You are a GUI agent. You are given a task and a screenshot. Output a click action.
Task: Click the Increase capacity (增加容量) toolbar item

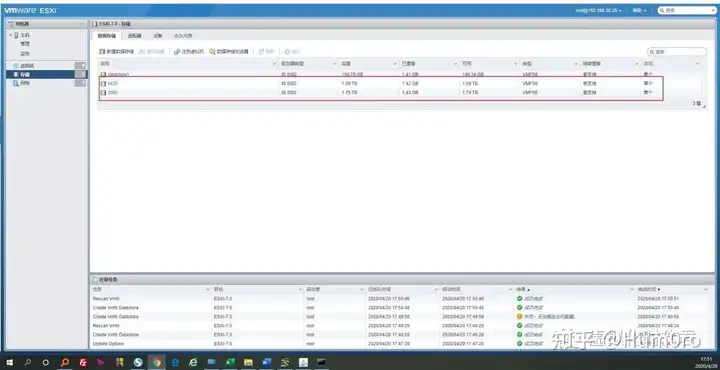(x=152, y=52)
